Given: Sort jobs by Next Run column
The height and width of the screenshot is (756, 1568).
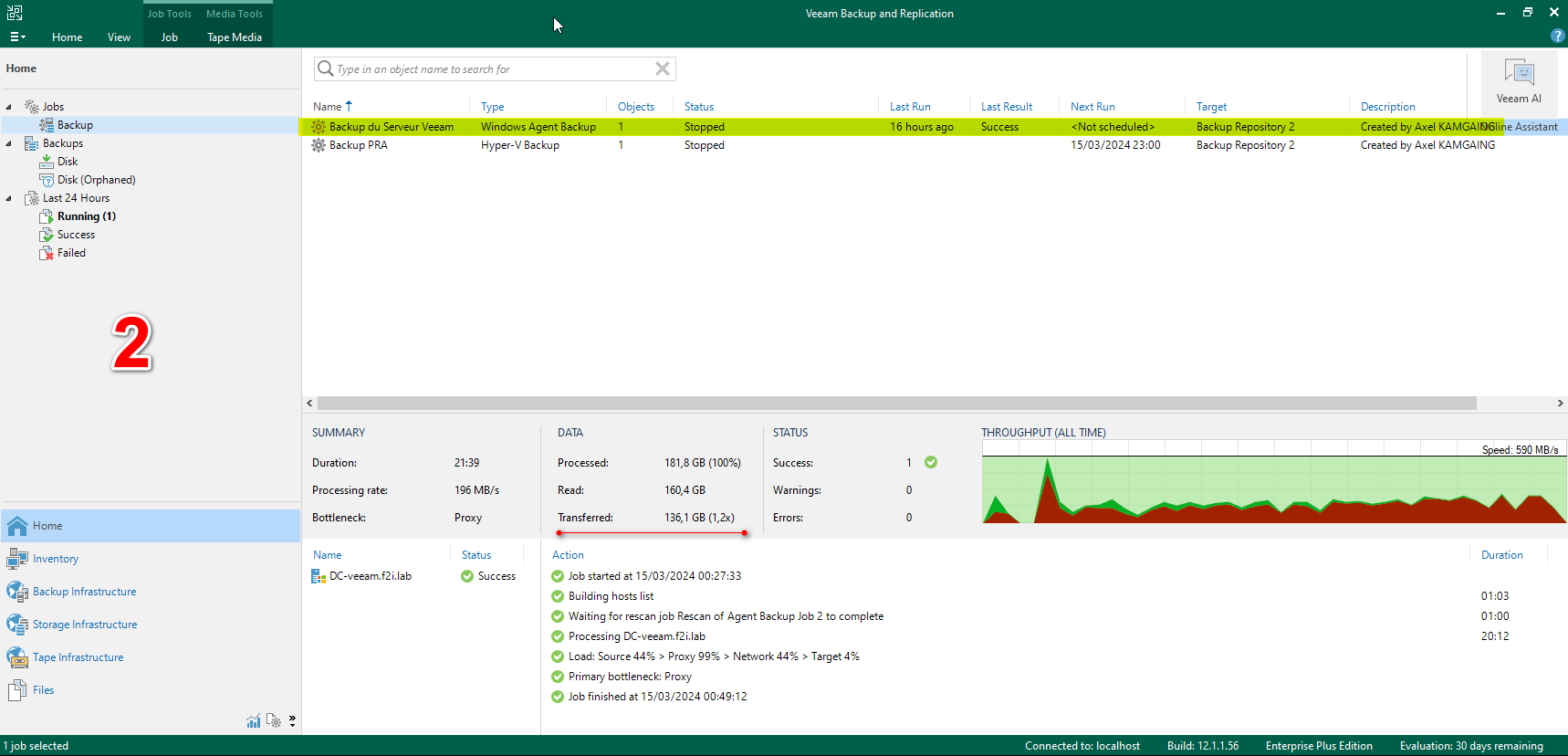Looking at the screenshot, I should [1092, 107].
